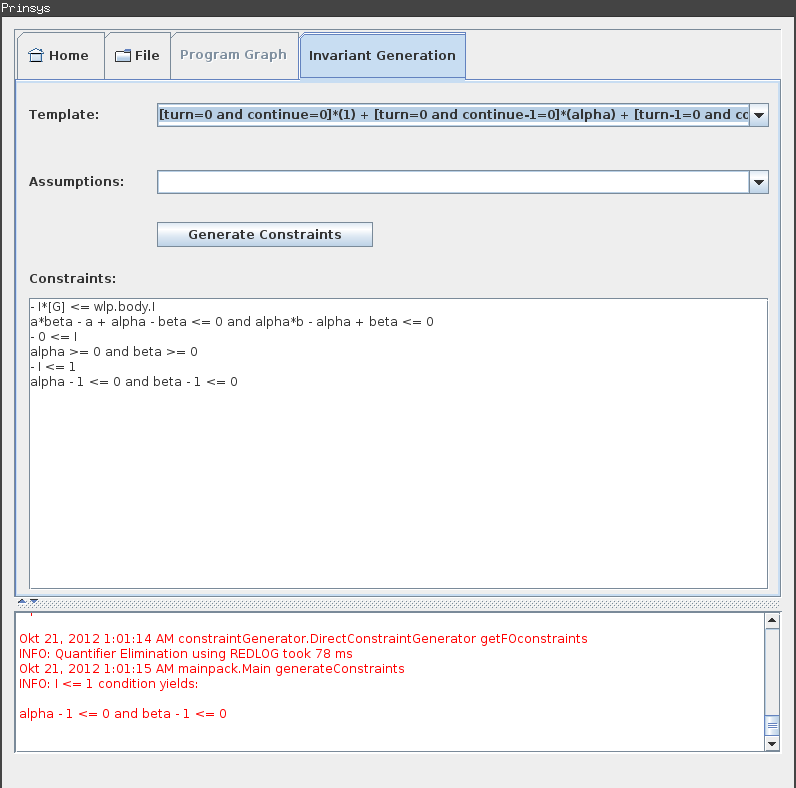The image size is (796, 788).
Task: Expand the Template dropdown arrow
Action: click(x=759, y=115)
